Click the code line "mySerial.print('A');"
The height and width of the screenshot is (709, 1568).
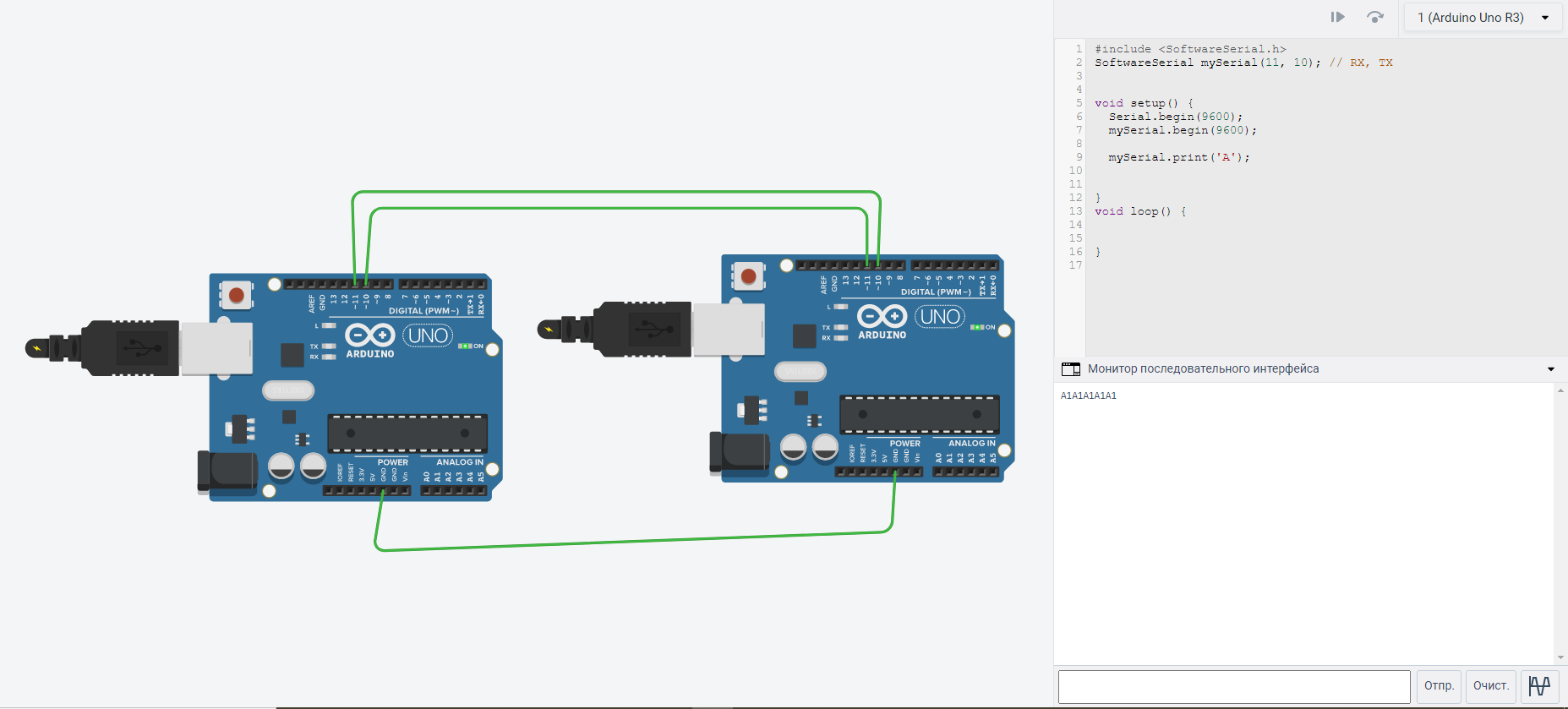pos(1179,157)
